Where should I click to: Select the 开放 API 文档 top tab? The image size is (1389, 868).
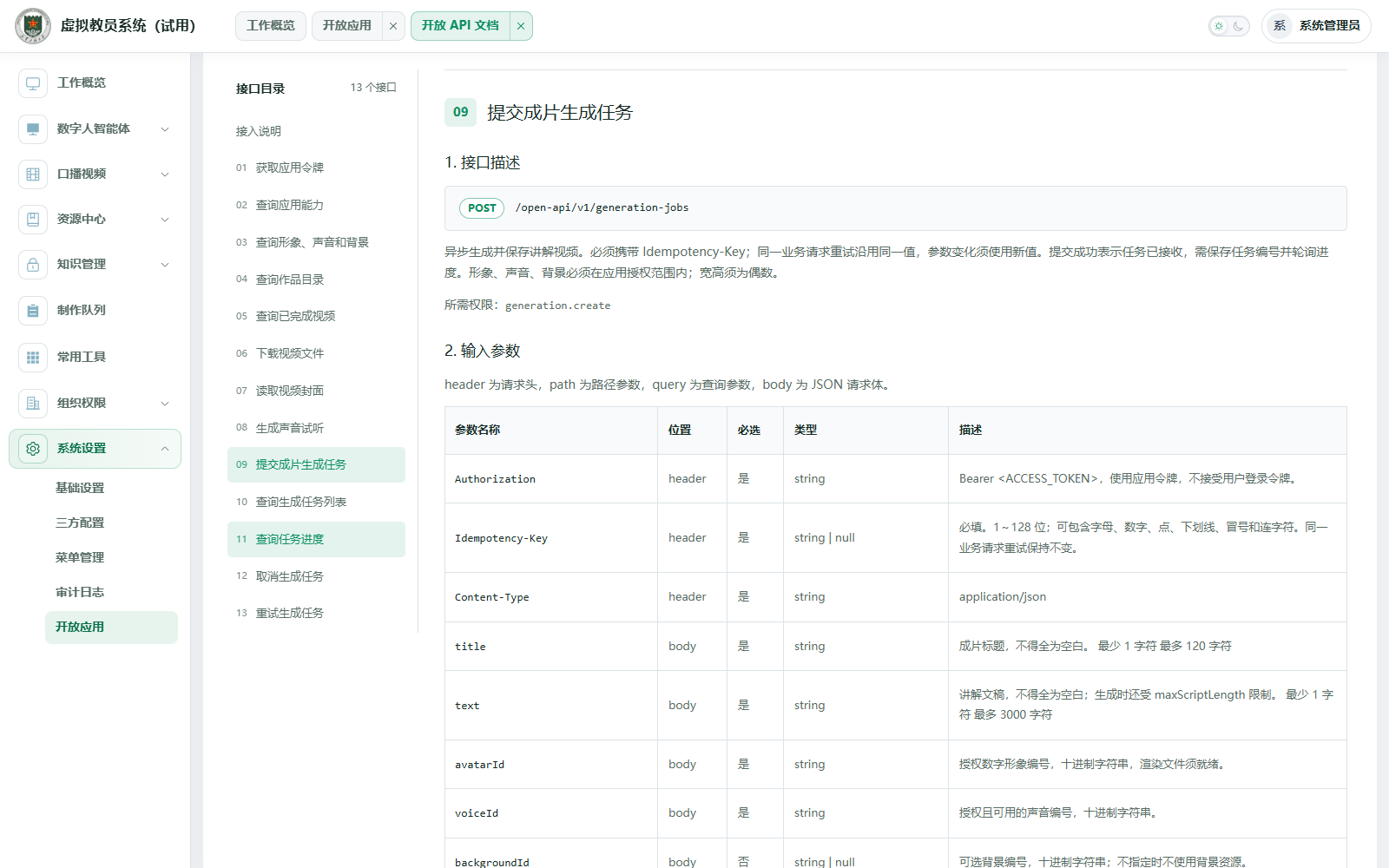[460, 26]
